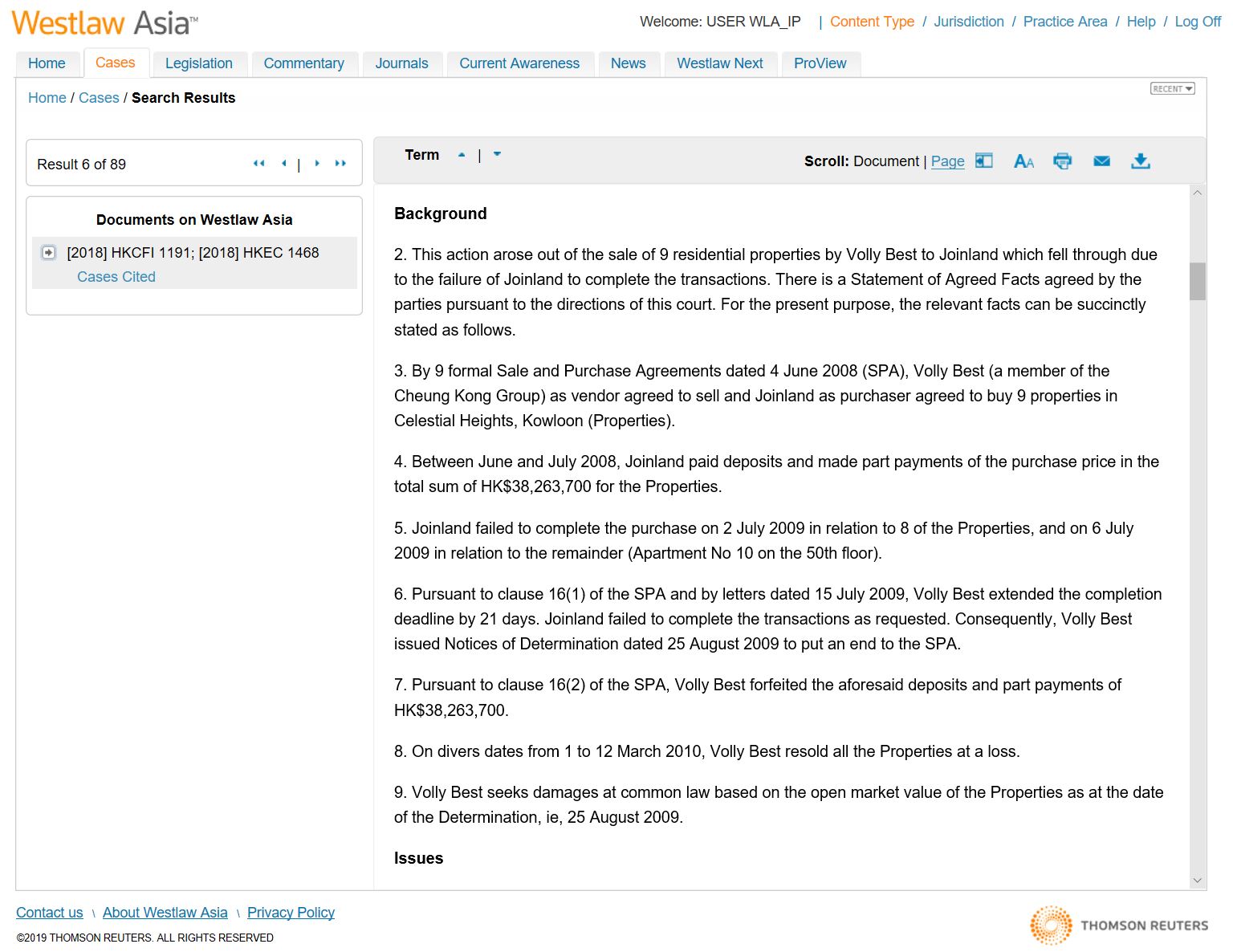Jump to previous search term arrow

pos(462,155)
